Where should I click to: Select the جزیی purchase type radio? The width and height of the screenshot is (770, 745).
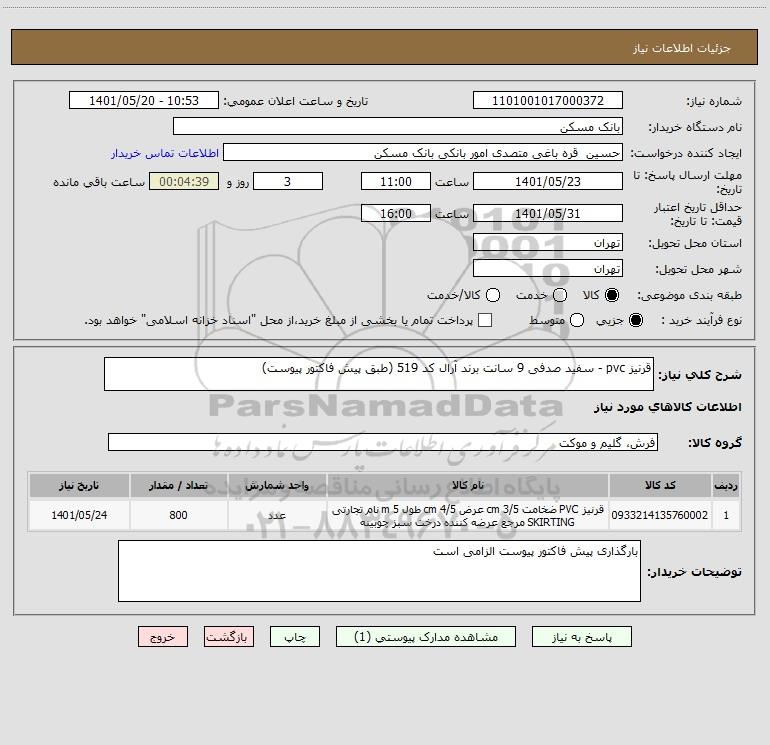pyautogui.click(x=635, y=320)
